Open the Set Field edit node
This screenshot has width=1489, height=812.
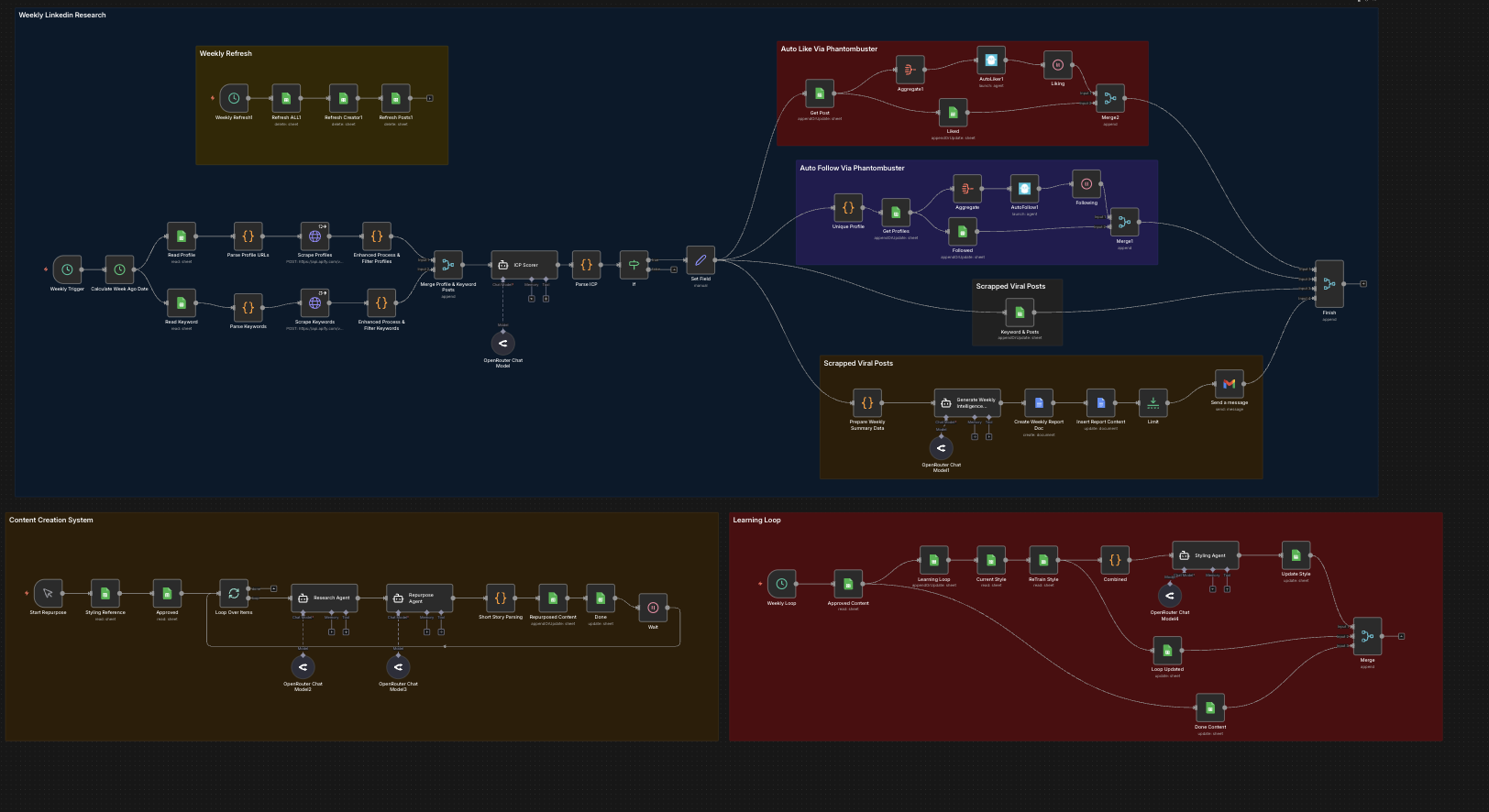pos(700,260)
